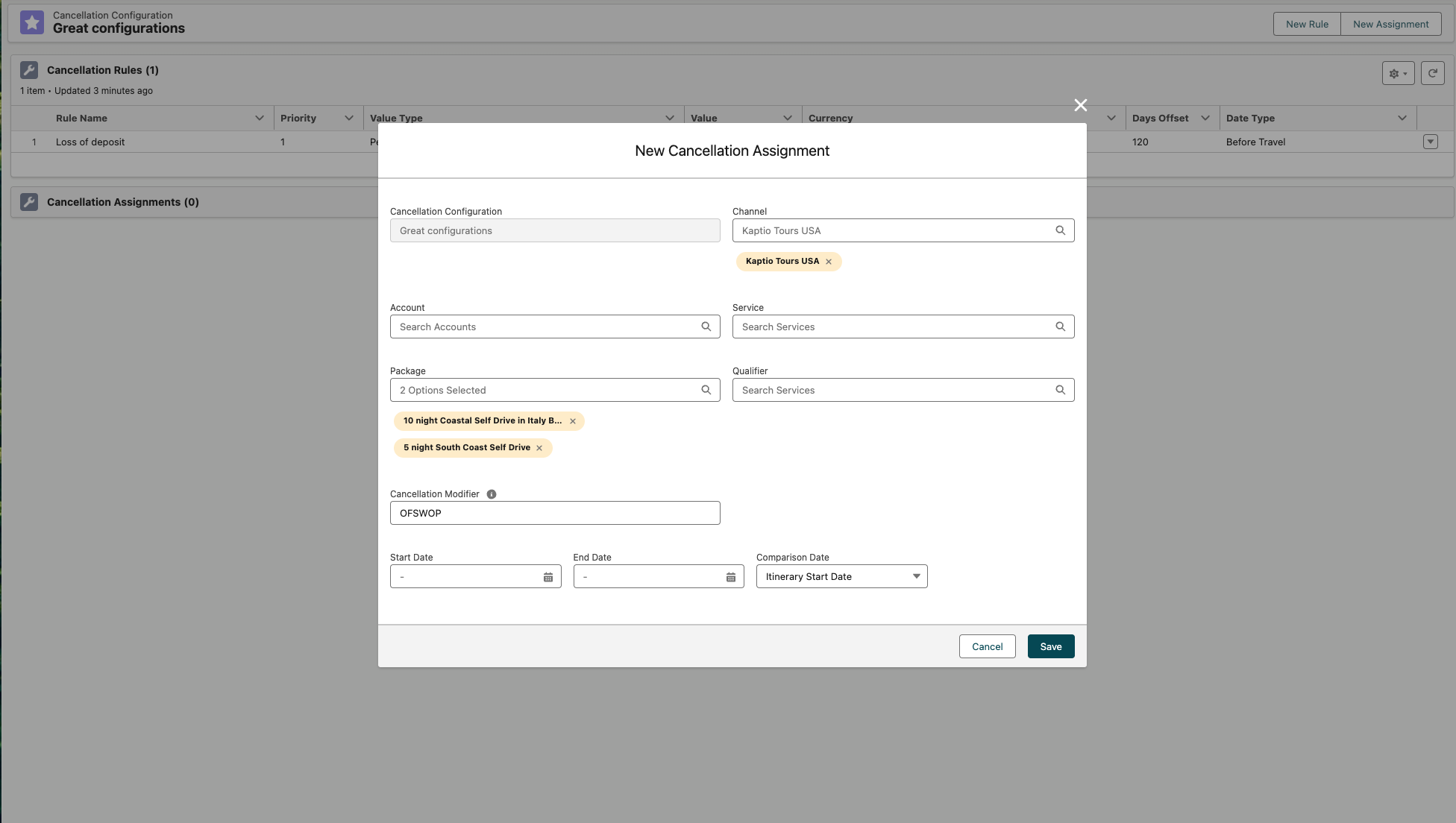
Task: Click the Cancellation Modifier text field
Action: click(x=554, y=513)
